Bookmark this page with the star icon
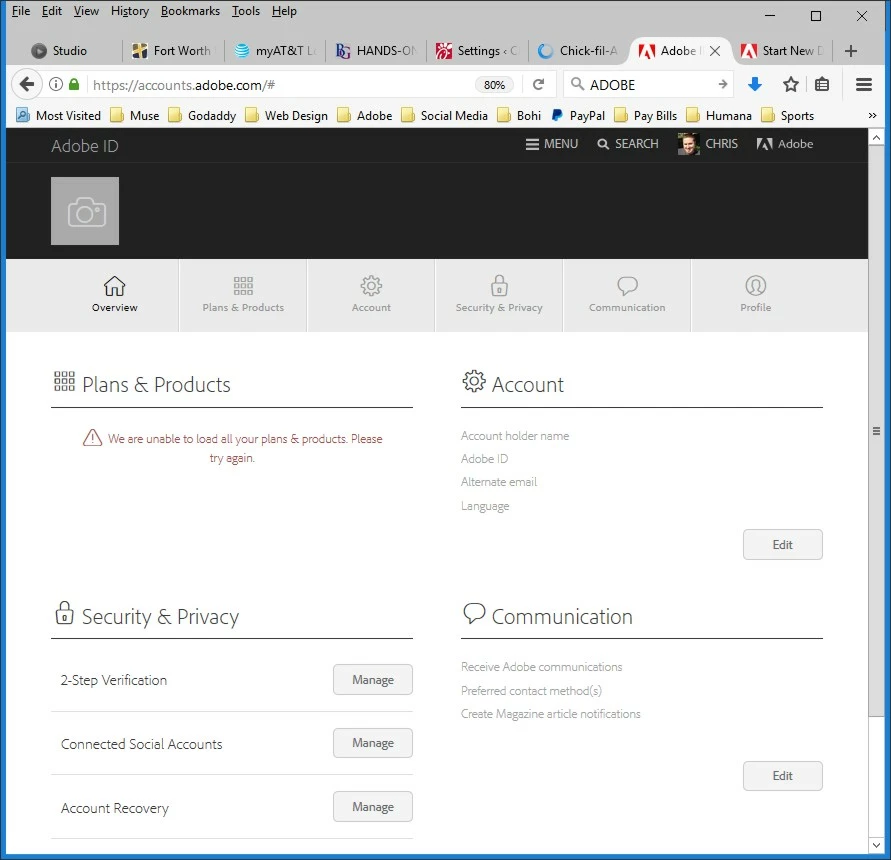This screenshot has height=860, width=891. point(790,85)
